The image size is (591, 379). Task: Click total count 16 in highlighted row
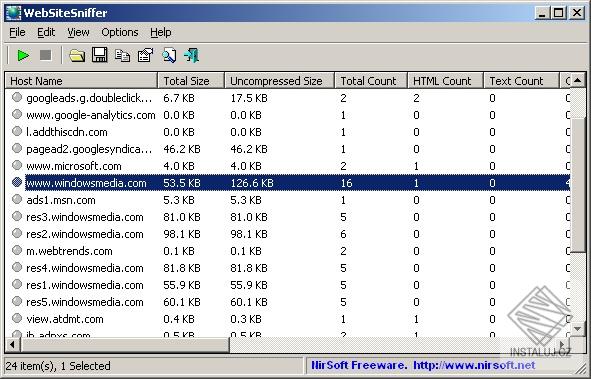click(x=346, y=183)
